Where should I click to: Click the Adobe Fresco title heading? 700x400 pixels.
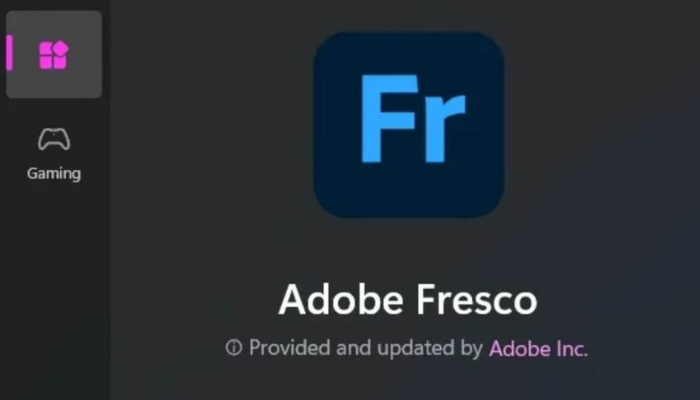point(408,300)
